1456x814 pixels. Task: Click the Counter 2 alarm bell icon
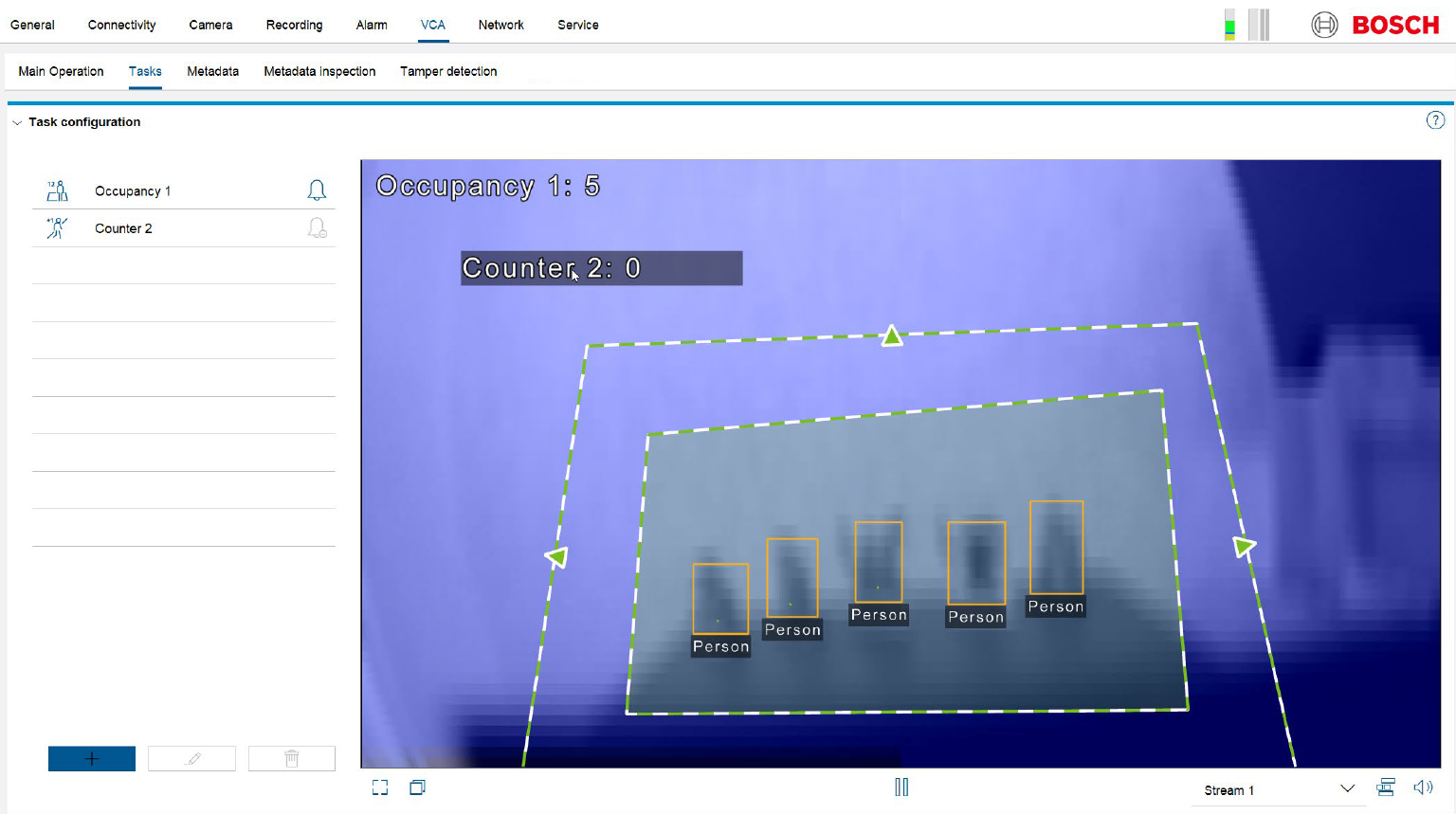click(x=317, y=228)
